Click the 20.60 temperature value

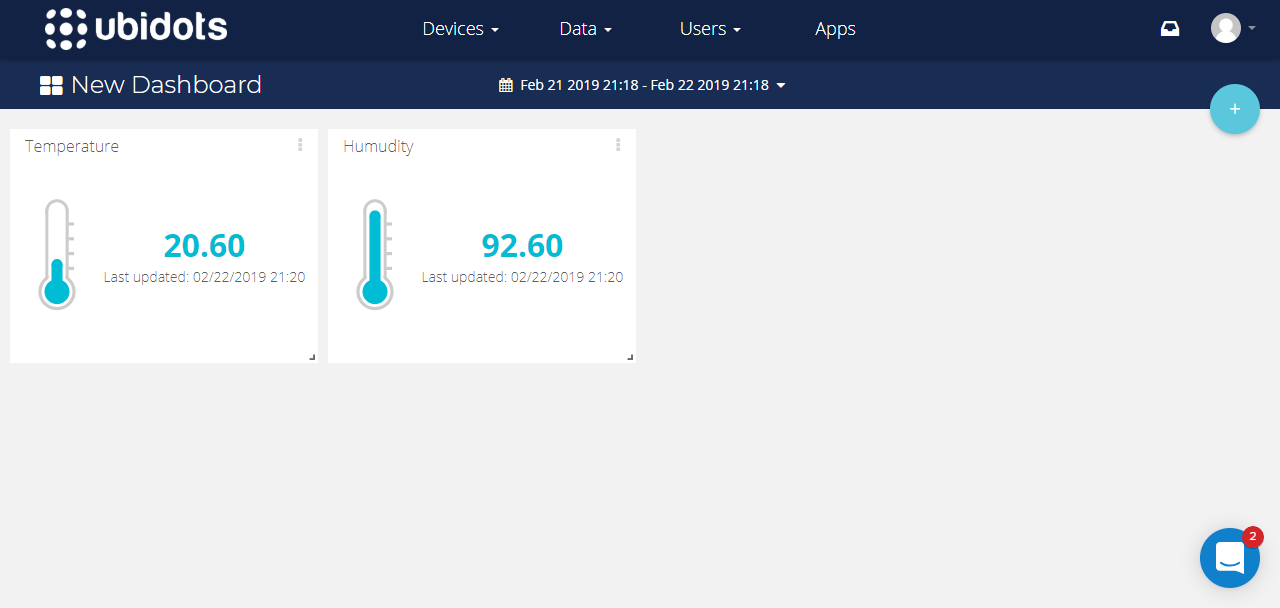[204, 245]
